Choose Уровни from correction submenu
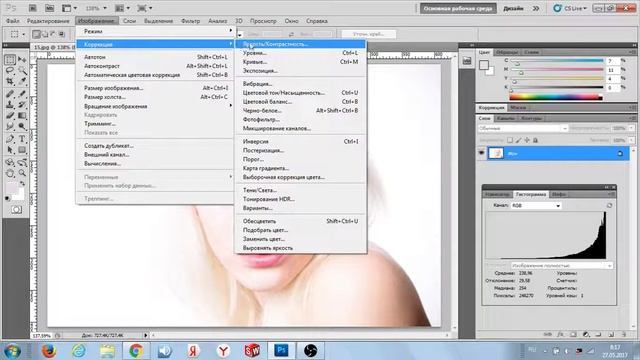The height and width of the screenshot is (360, 640). (301, 53)
